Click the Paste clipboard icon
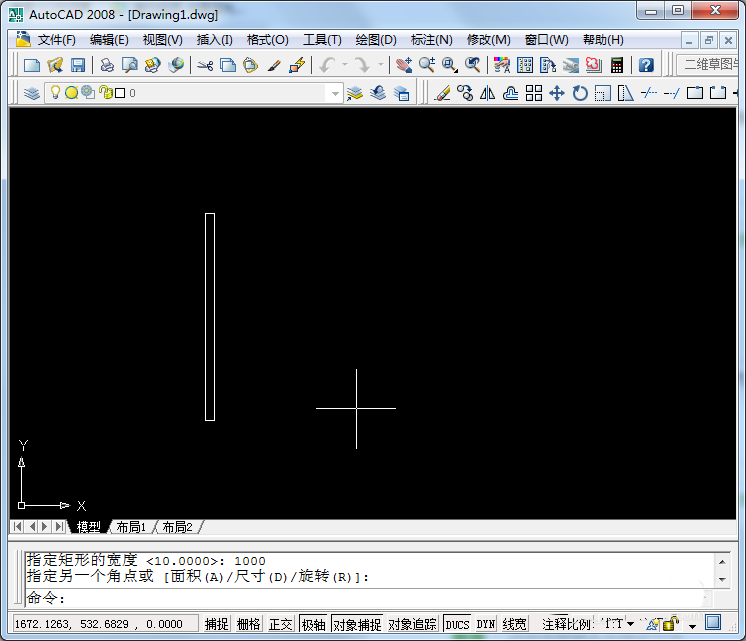Screen dimensions: 746x641 [250, 65]
